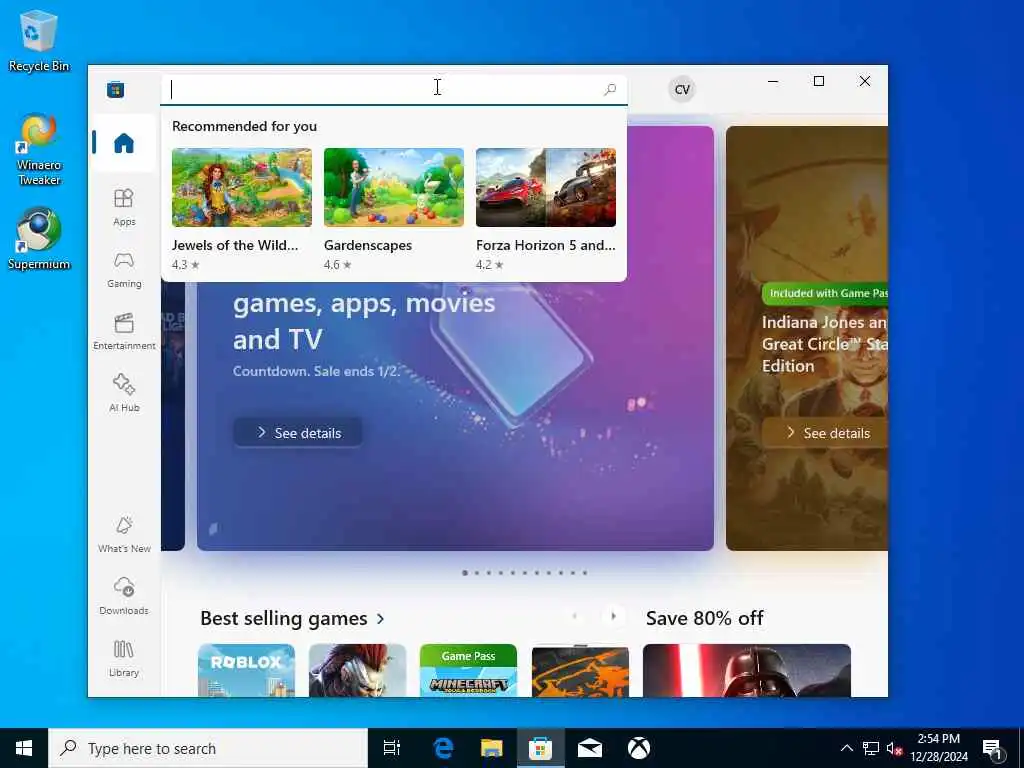Go to the Gaming section
The height and width of the screenshot is (768, 1024).
click(124, 270)
